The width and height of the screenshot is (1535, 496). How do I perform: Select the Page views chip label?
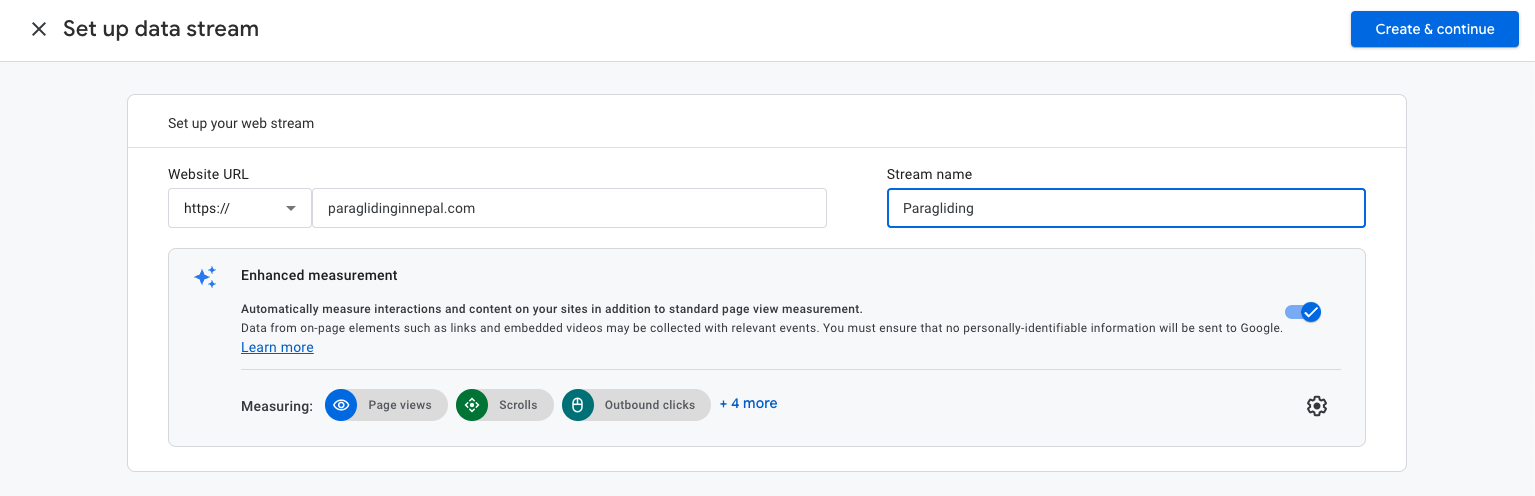399,405
